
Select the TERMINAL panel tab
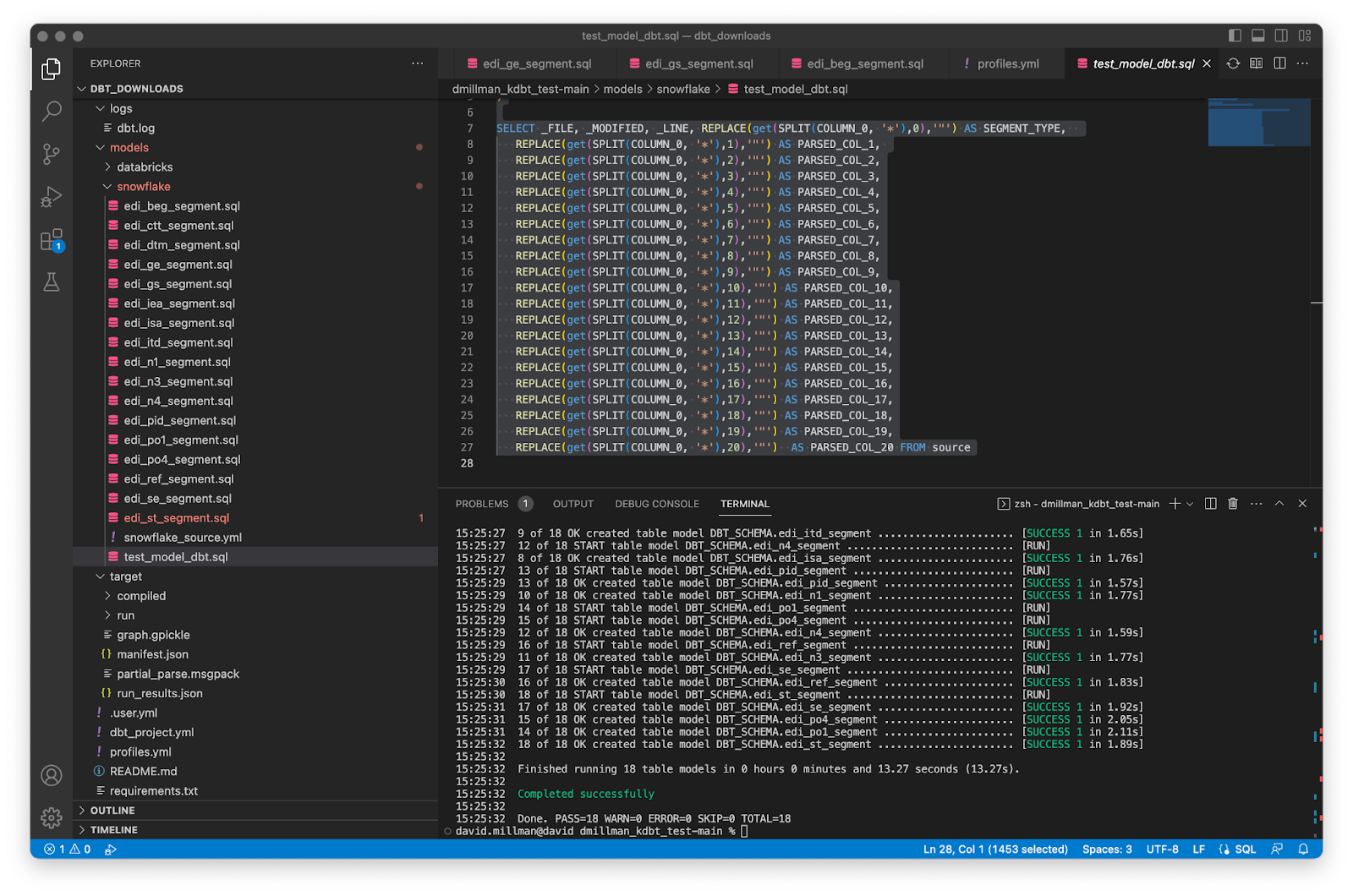(745, 504)
